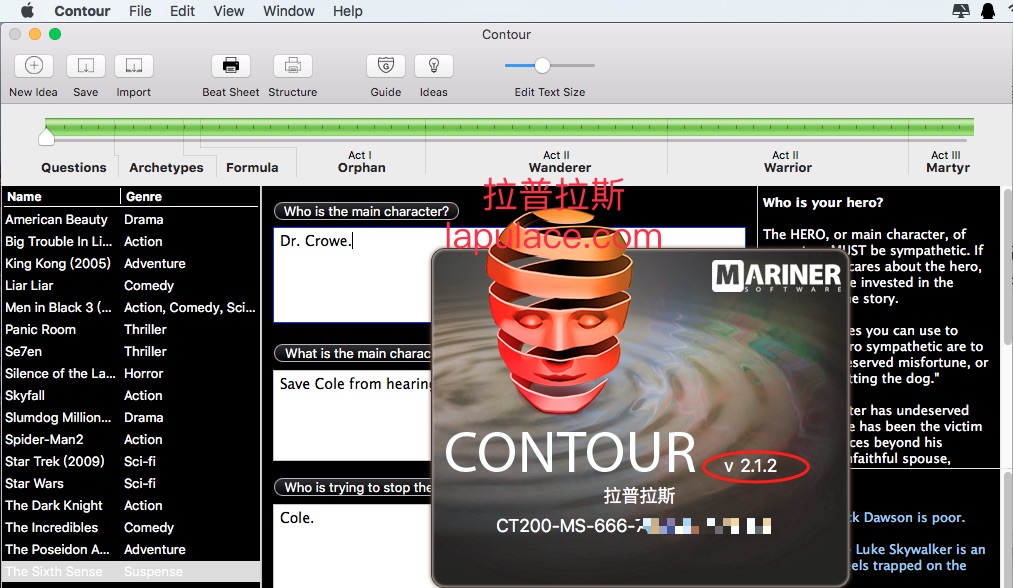The width and height of the screenshot is (1013, 588).
Task: Switch to the Archetypes tab
Action: (x=166, y=167)
